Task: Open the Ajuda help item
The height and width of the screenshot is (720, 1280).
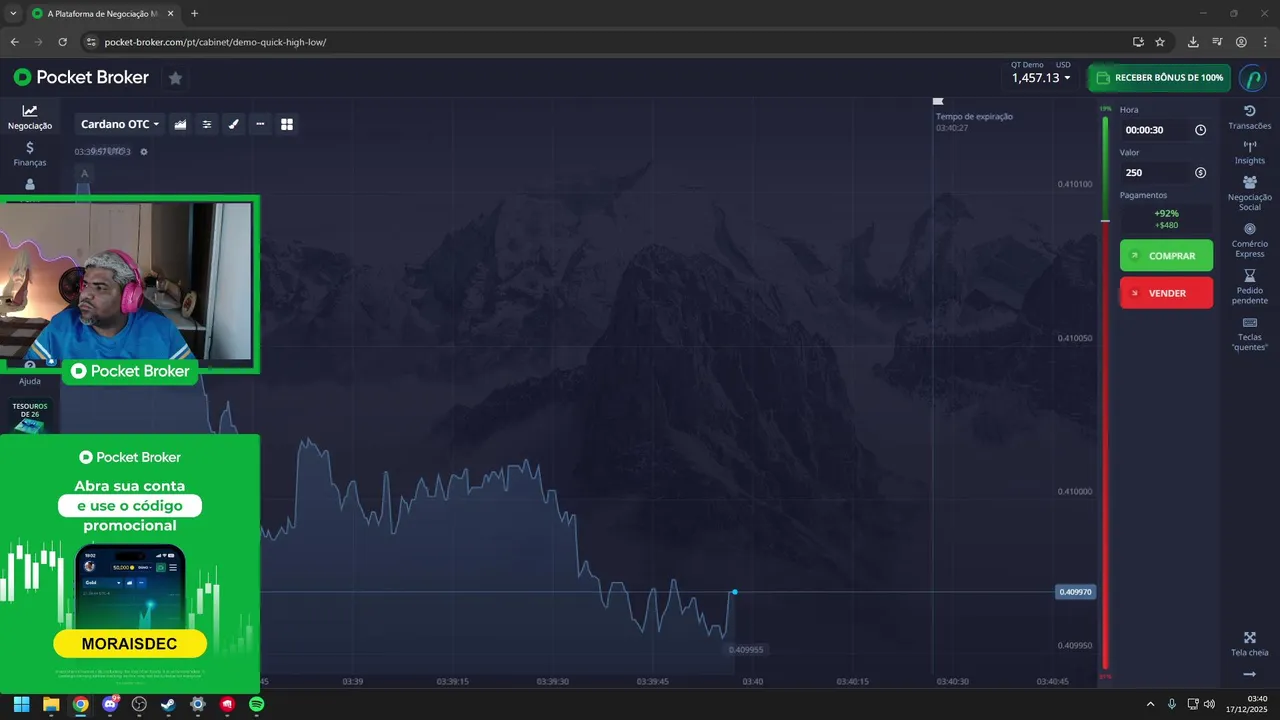Action: 30,375
